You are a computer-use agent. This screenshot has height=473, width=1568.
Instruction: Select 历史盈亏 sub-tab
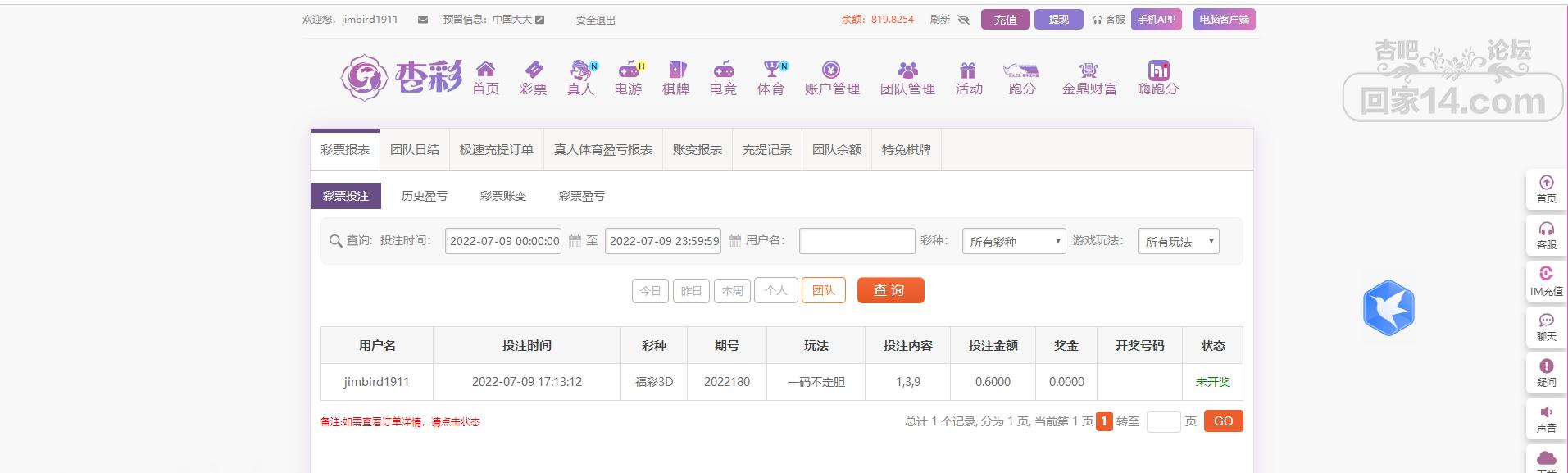point(425,196)
